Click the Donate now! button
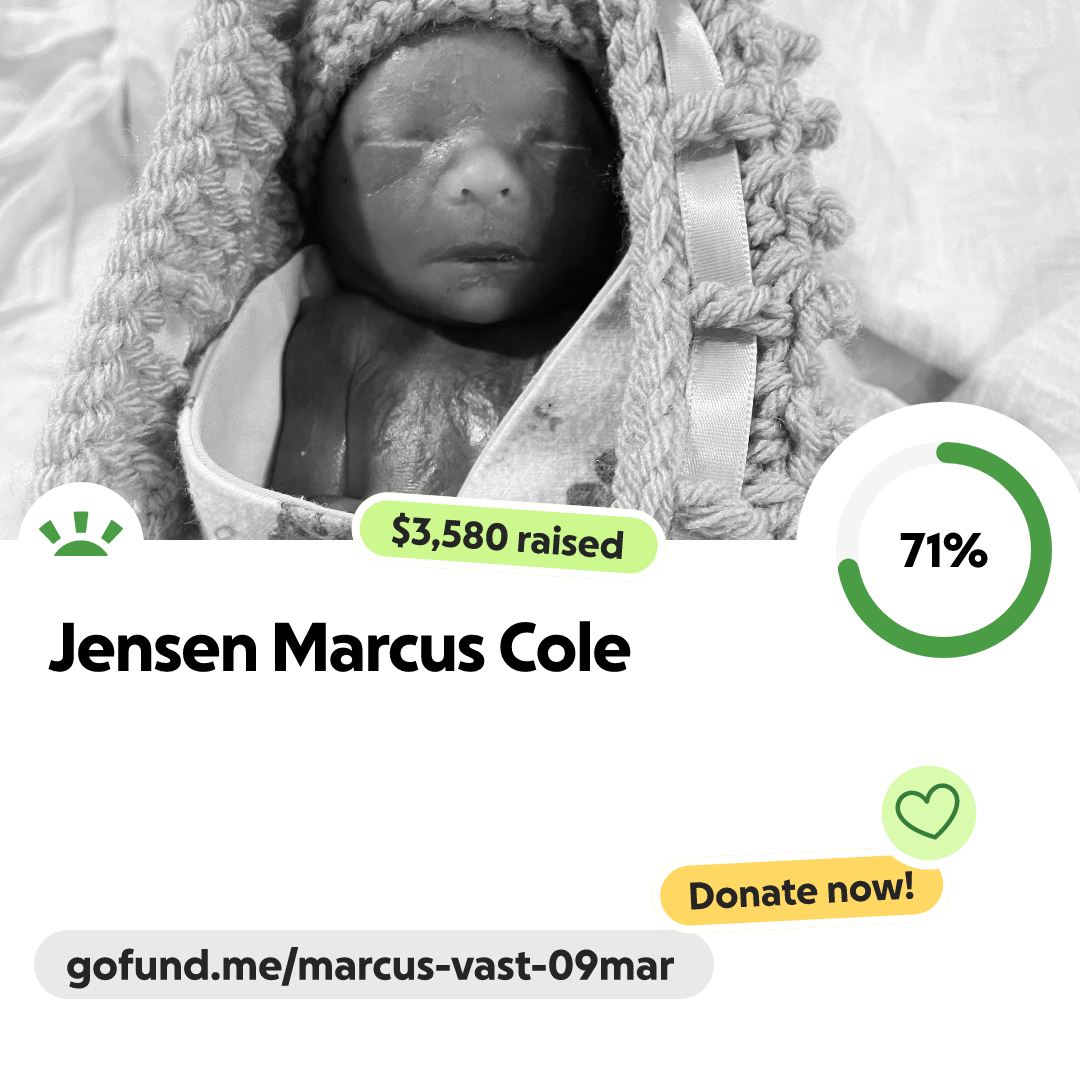 tap(802, 891)
